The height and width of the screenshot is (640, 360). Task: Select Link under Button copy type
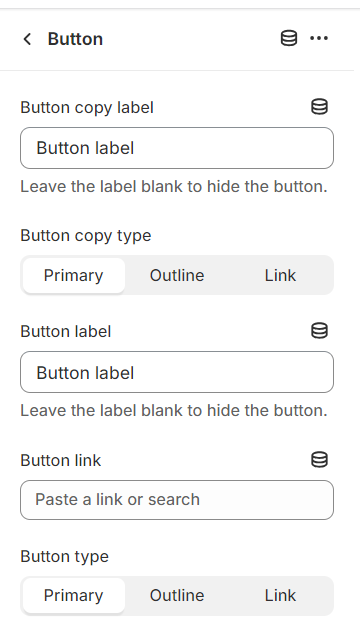[280, 275]
